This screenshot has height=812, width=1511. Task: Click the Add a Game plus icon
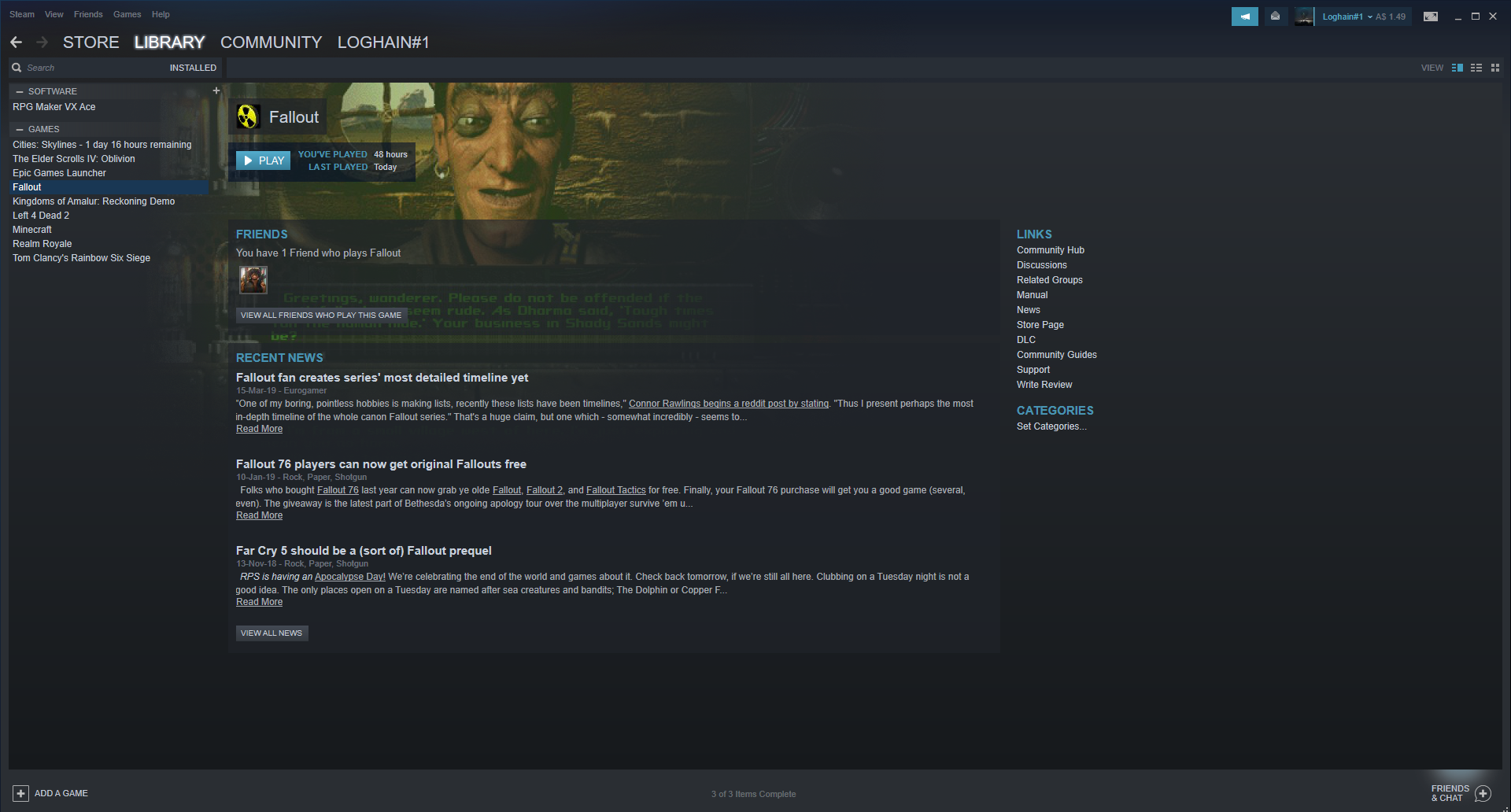coord(21,793)
